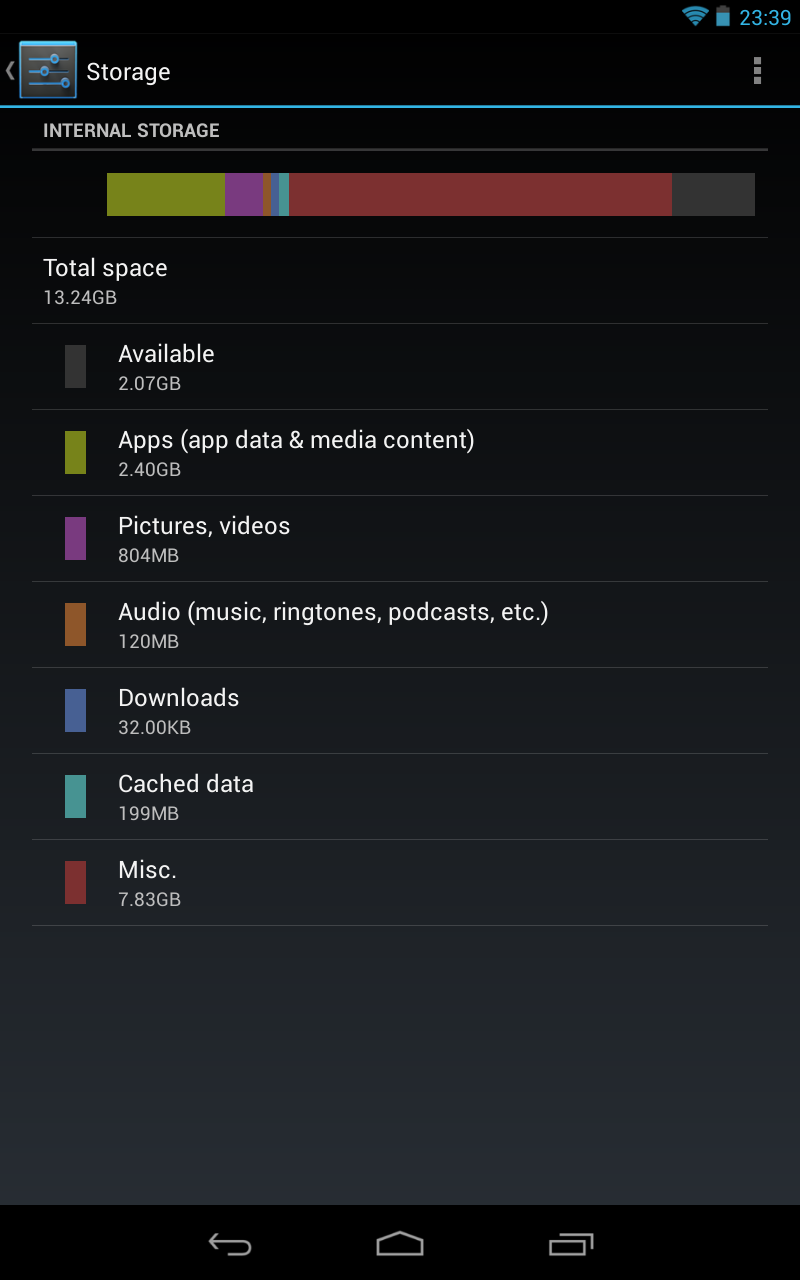
Task: Click the red Misc segment in storage bar
Action: click(480, 194)
